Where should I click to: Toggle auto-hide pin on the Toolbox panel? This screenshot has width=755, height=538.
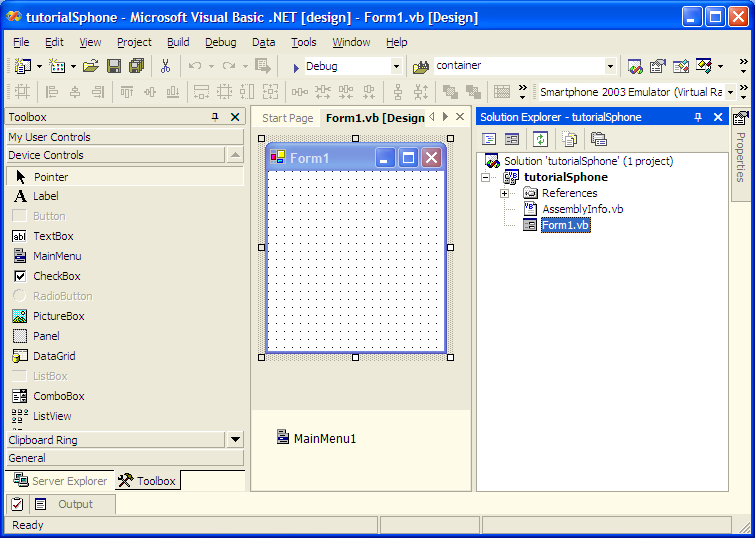pos(215,117)
